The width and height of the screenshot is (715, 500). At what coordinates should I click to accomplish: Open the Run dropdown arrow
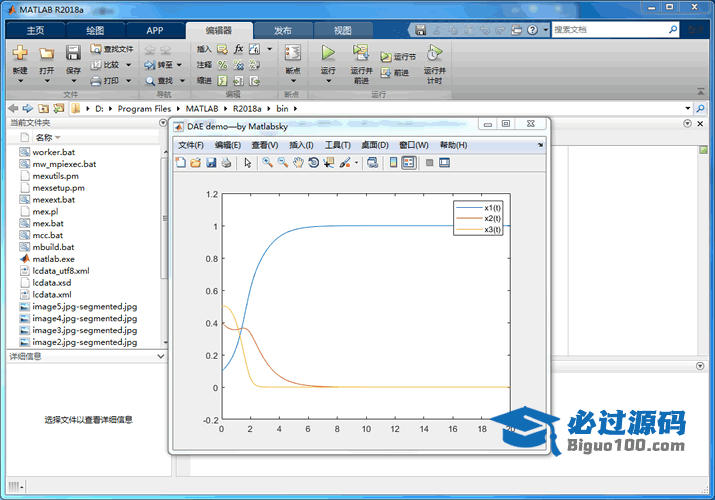[x=328, y=81]
